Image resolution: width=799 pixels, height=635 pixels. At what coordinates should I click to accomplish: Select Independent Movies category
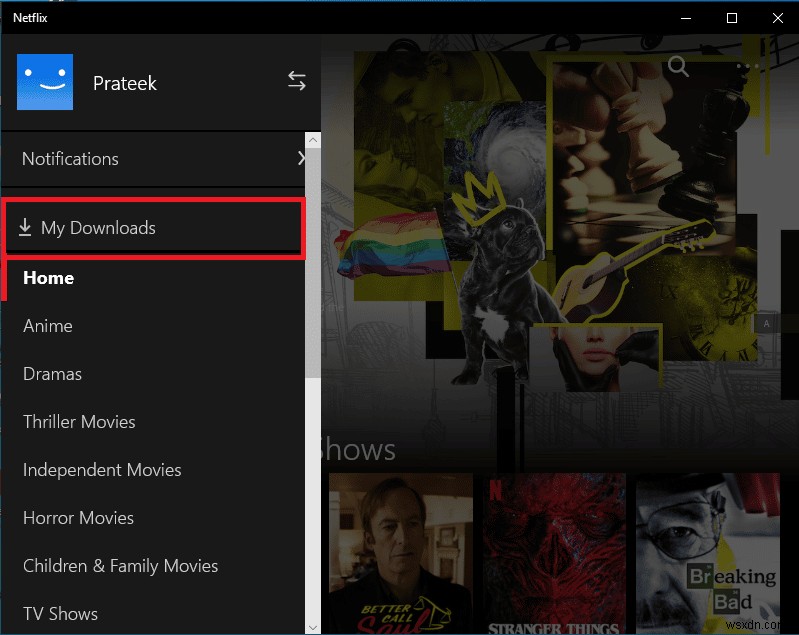coord(102,470)
